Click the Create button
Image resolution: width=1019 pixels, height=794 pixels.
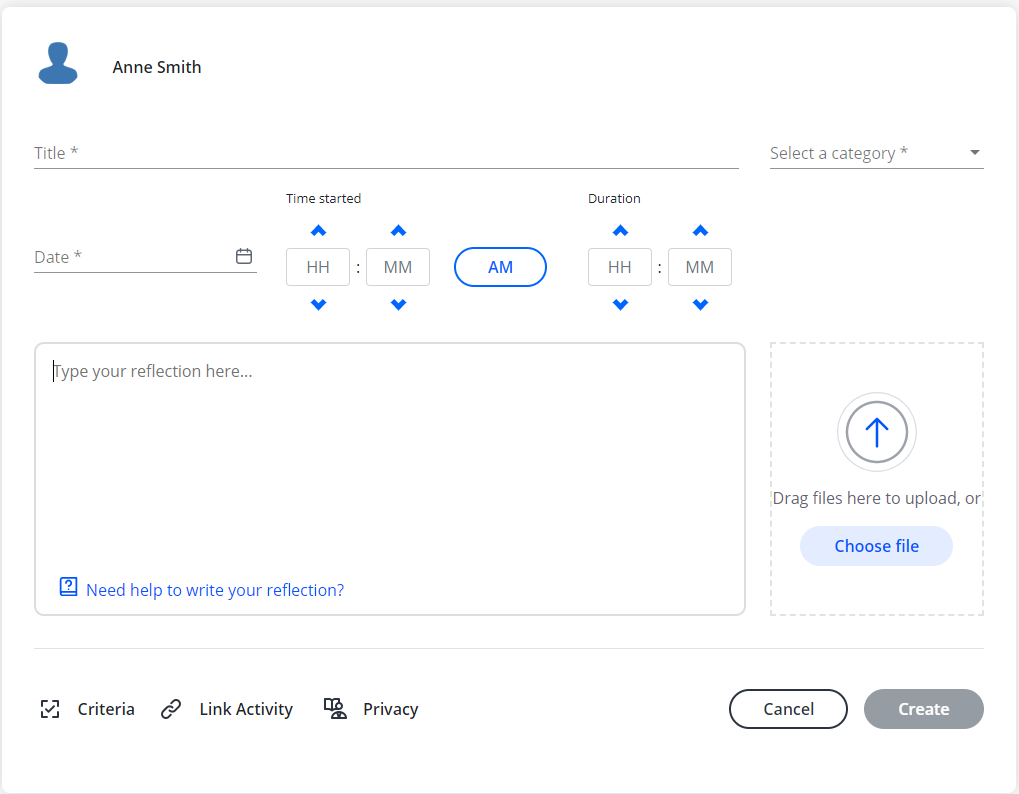pos(923,709)
